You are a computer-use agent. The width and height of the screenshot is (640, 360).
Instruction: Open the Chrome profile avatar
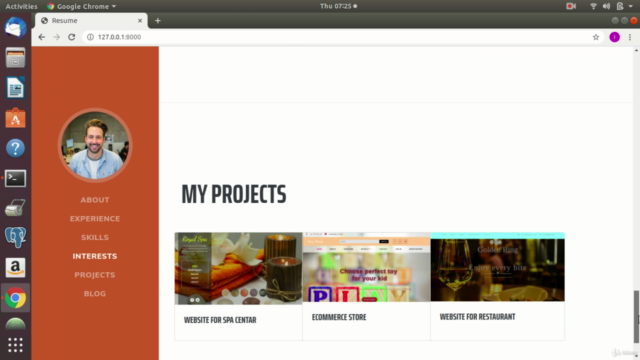pos(615,37)
